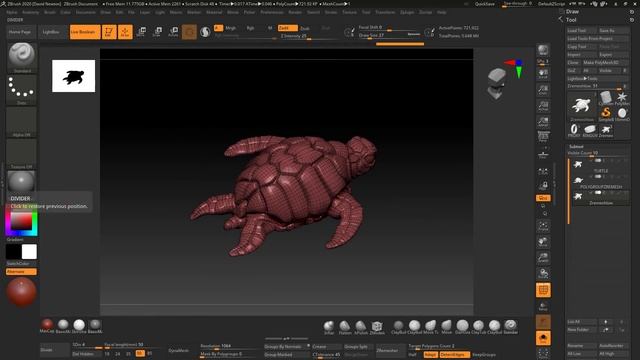Select the Cylinder3D tool thumbnail
The height and width of the screenshot is (360, 640).
pyautogui.click(x=606, y=98)
